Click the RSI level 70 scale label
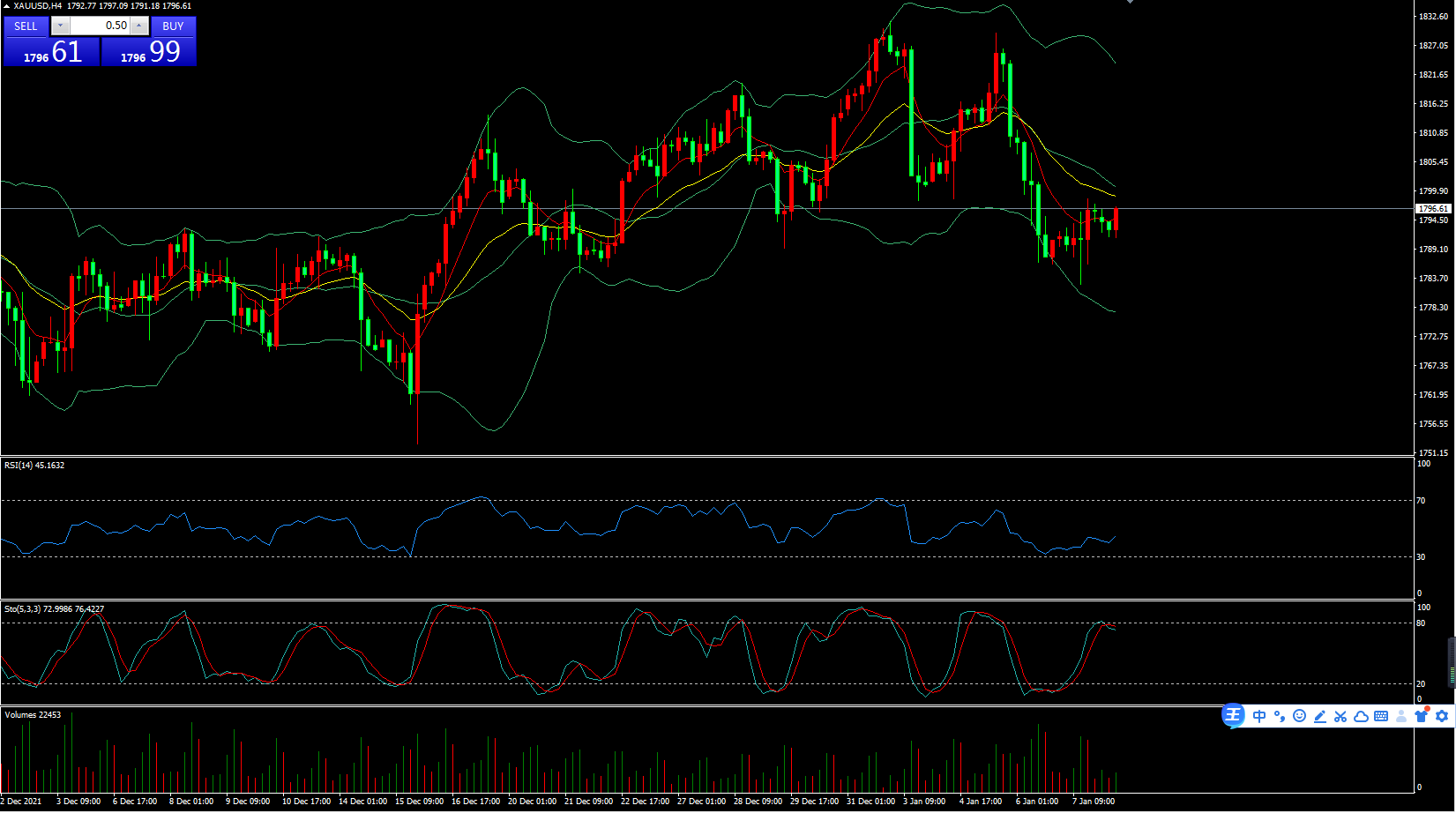The height and width of the screenshot is (813, 1456). 1421,501
